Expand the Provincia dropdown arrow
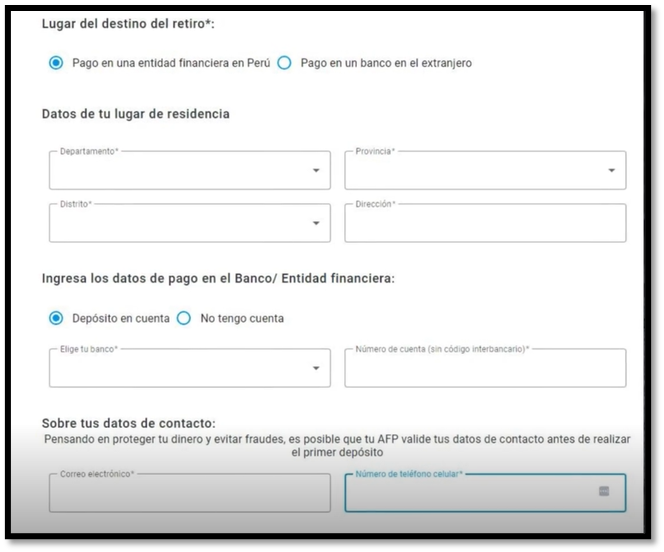The image size is (664, 552). pyautogui.click(x=612, y=171)
